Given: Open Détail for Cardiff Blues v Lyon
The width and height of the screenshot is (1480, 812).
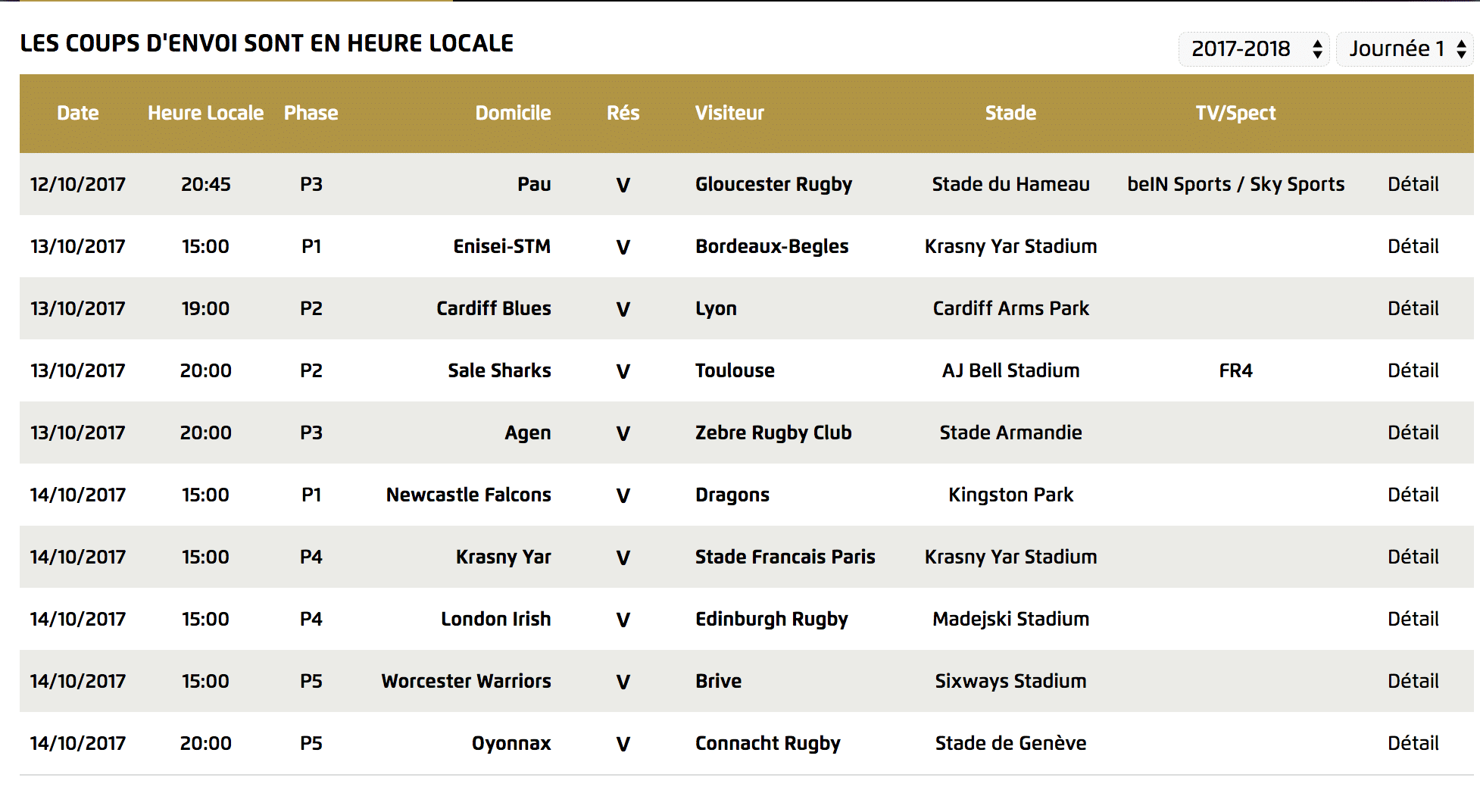Looking at the screenshot, I should point(1413,308).
